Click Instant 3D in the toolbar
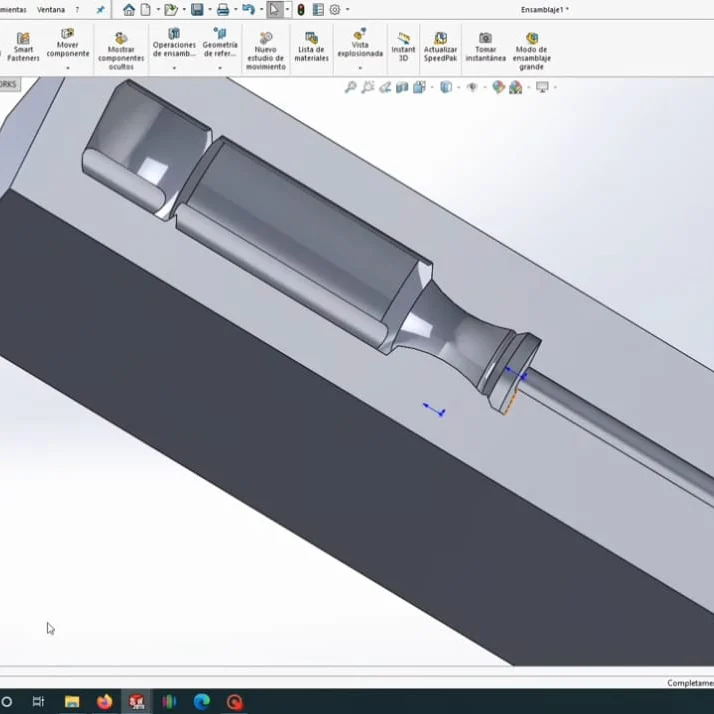The width and height of the screenshot is (714, 714). pos(403,48)
